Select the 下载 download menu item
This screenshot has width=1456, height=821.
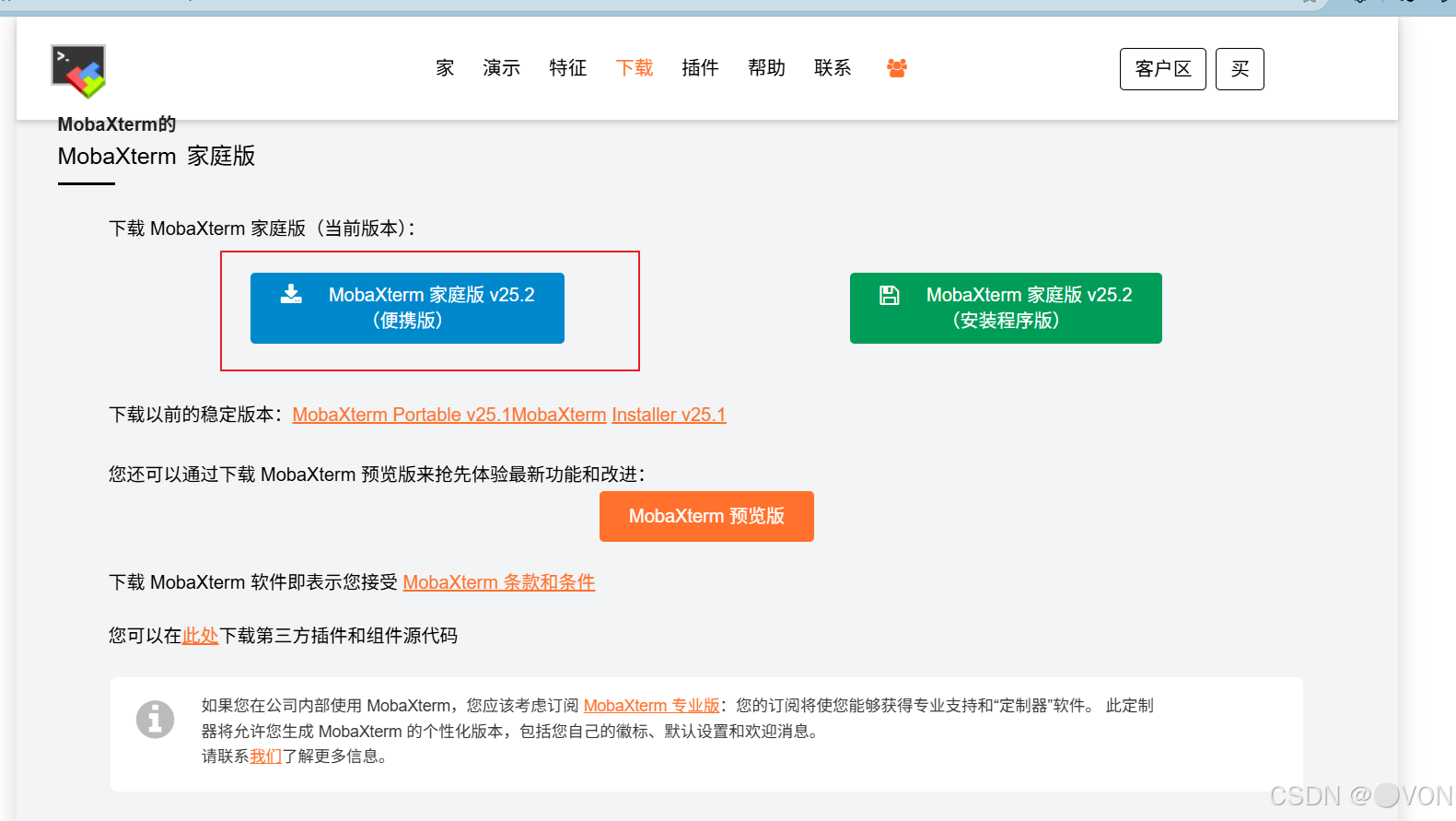[635, 68]
